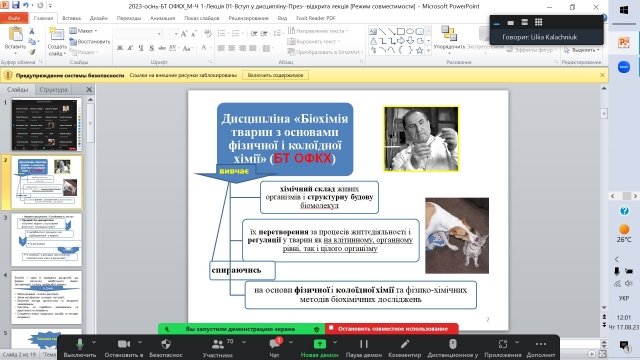
Task: Open Zoom Безопасность (Security) shield
Action: 166,348
